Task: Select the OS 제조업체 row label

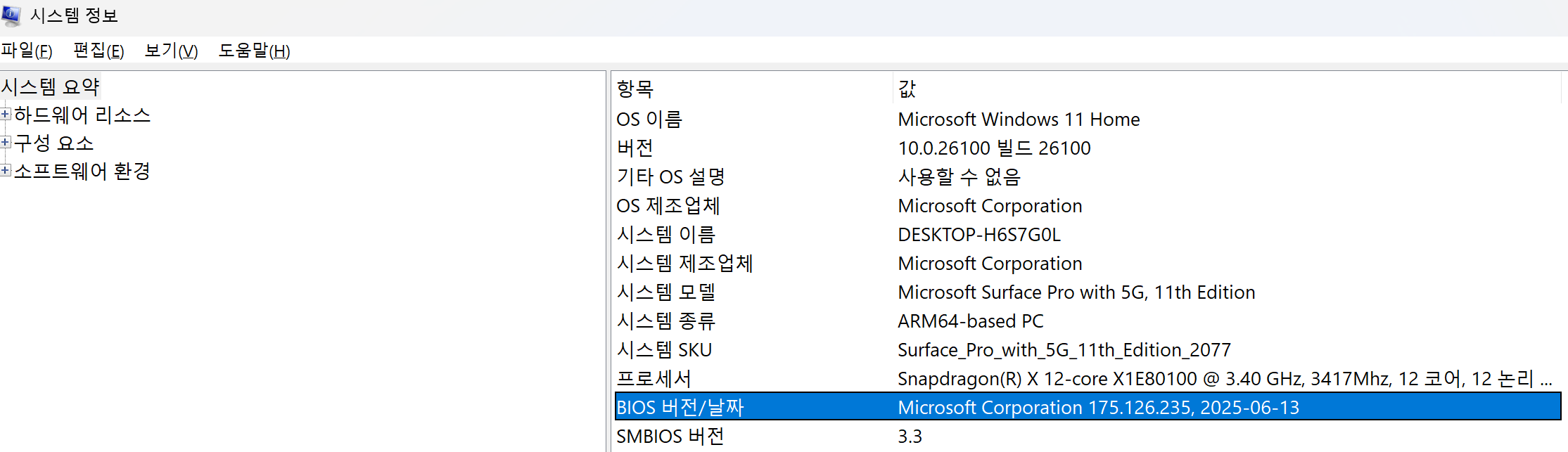Action: [x=668, y=205]
